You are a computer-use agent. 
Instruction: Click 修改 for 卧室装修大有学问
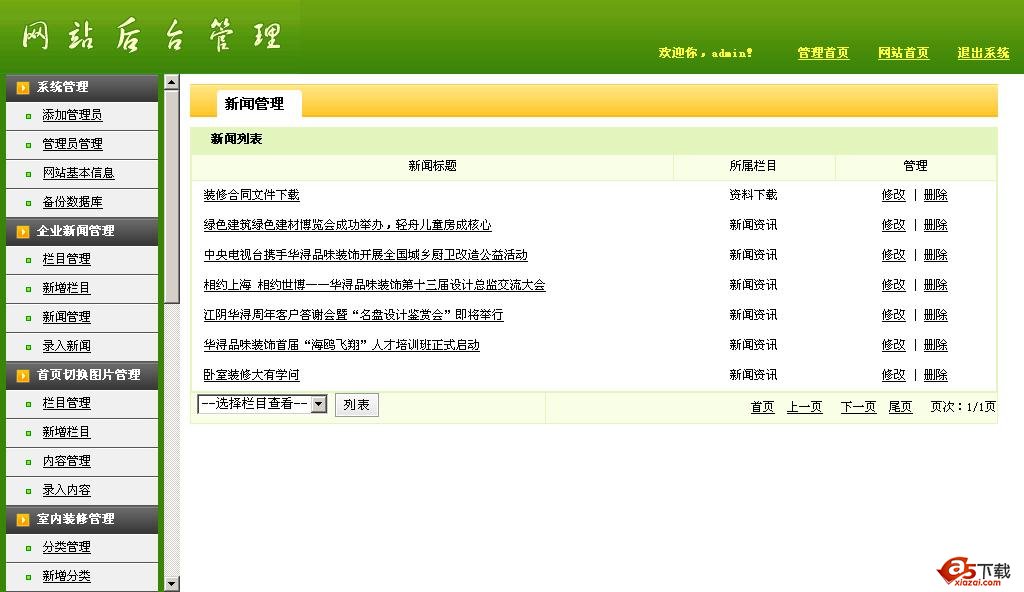click(x=893, y=375)
